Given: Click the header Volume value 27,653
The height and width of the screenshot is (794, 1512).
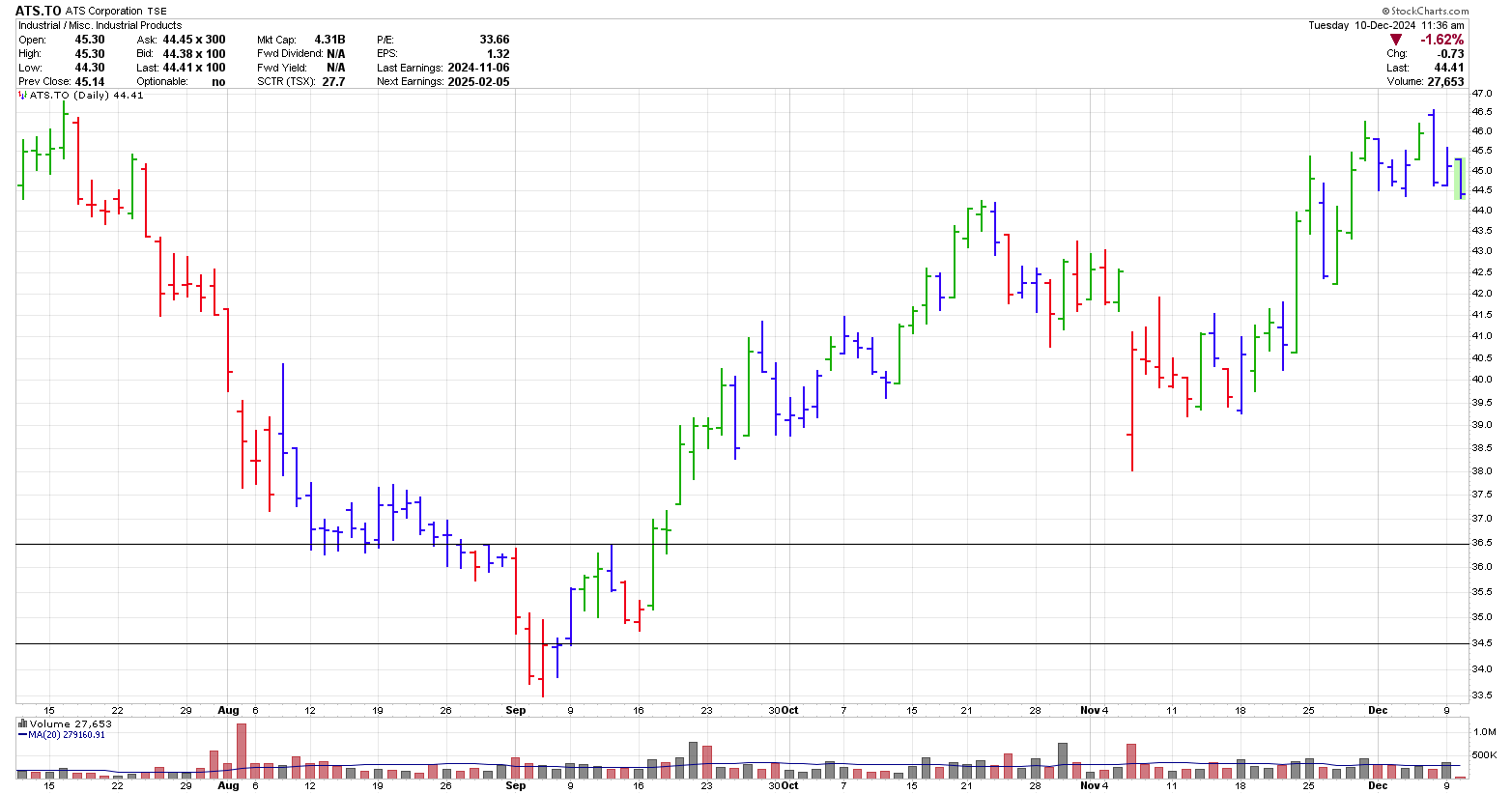Looking at the screenshot, I should [1446, 82].
